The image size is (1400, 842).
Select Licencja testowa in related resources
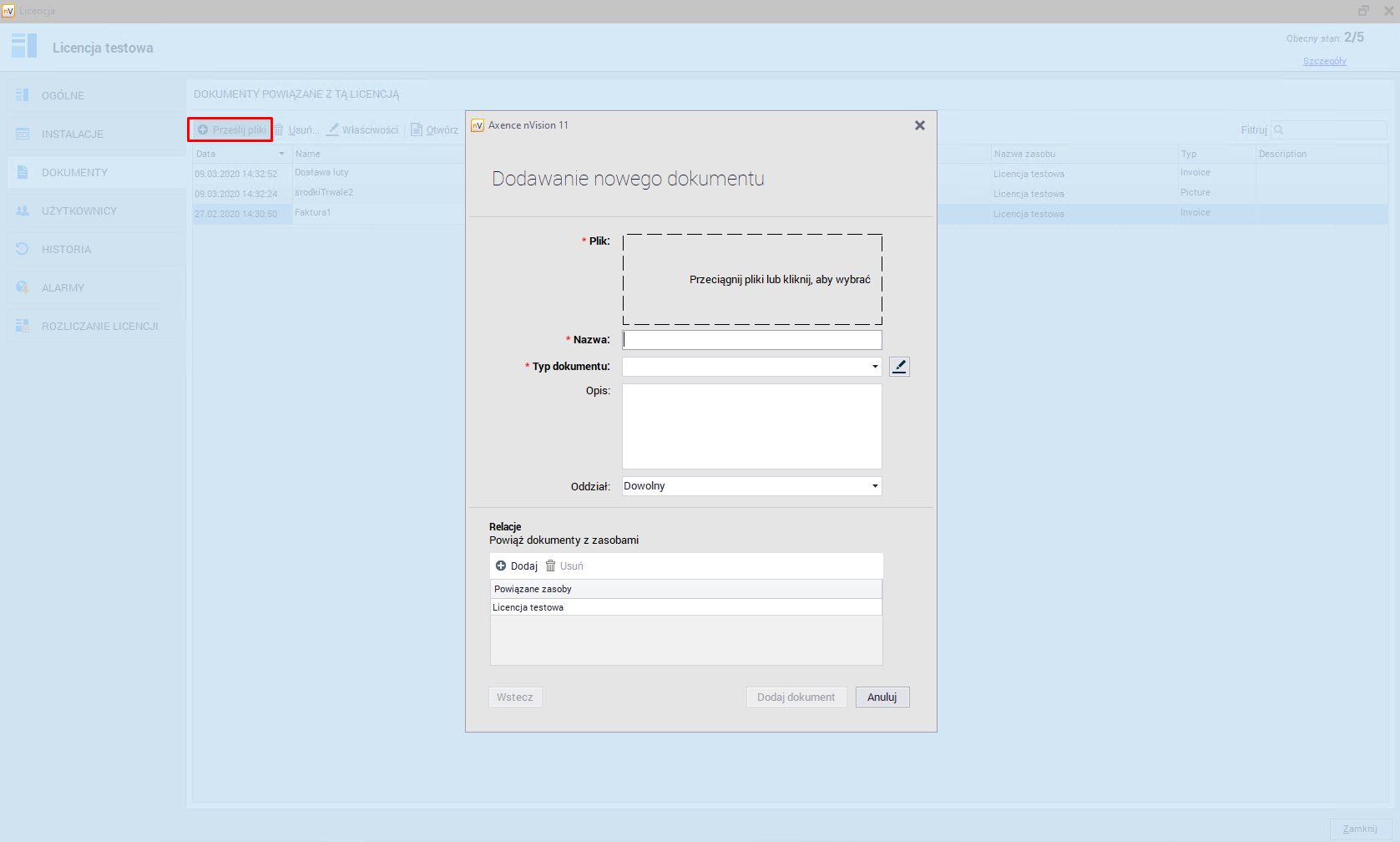[528, 607]
